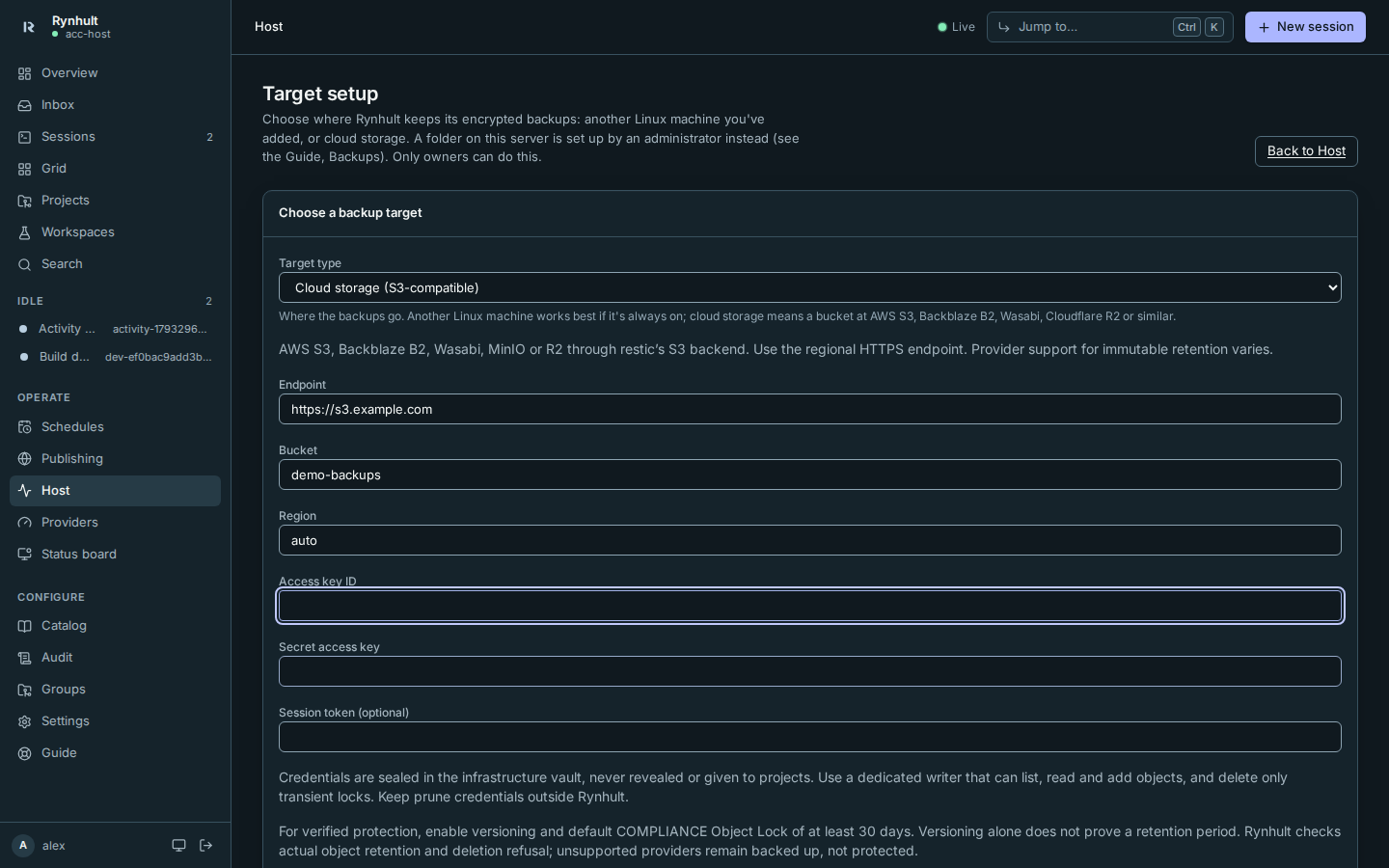Focus the Secret access key field
Image resolution: width=1389 pixels, height=868 pixels.
[810, 671]
